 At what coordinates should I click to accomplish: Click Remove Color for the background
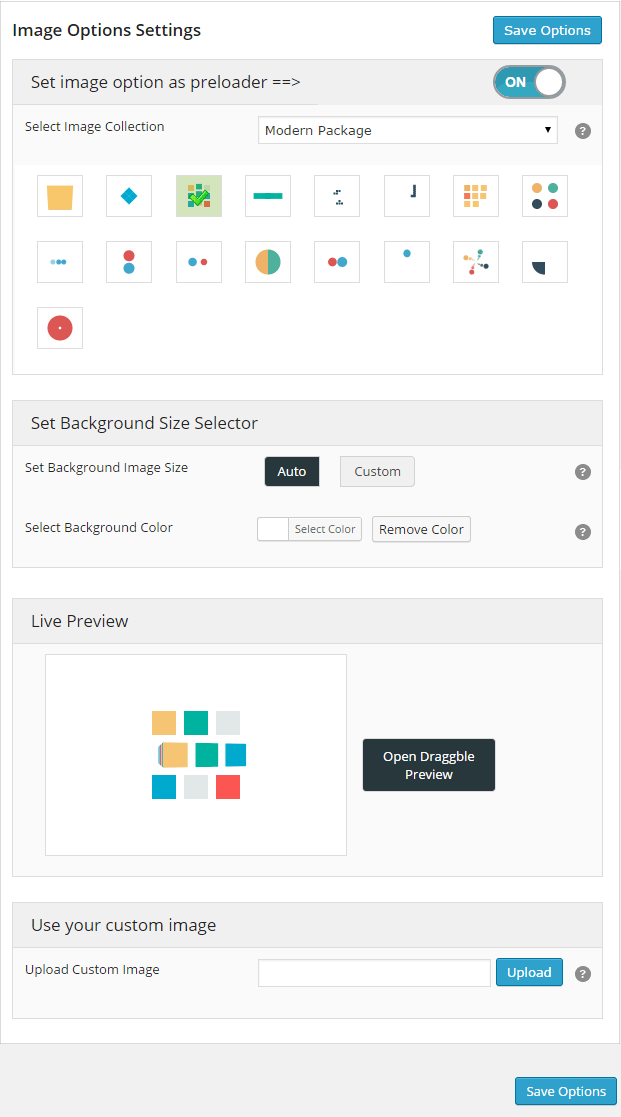tap(421, 529)
